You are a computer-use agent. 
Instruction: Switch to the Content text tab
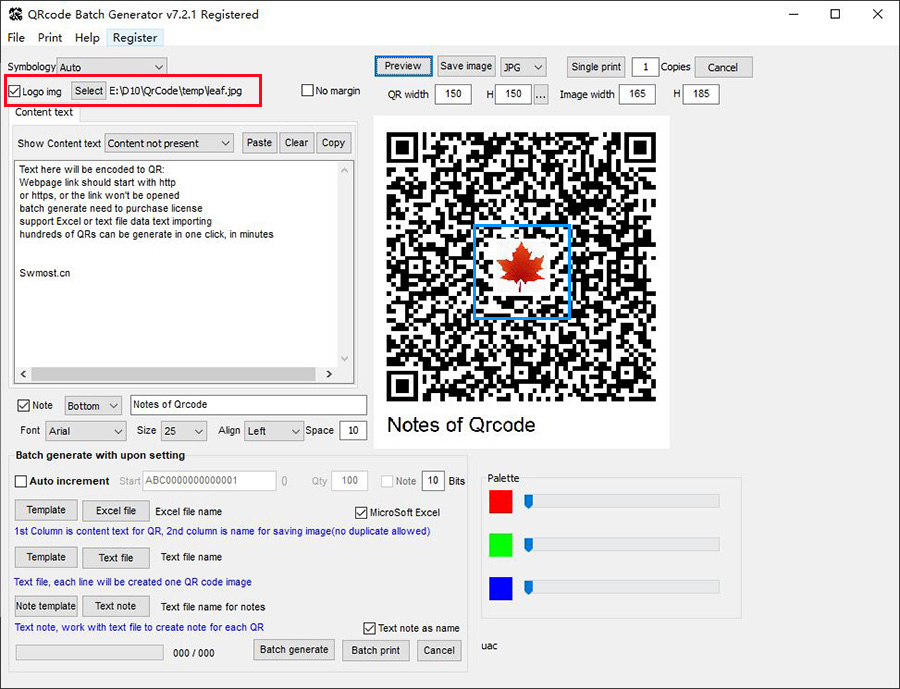point(44,113)
